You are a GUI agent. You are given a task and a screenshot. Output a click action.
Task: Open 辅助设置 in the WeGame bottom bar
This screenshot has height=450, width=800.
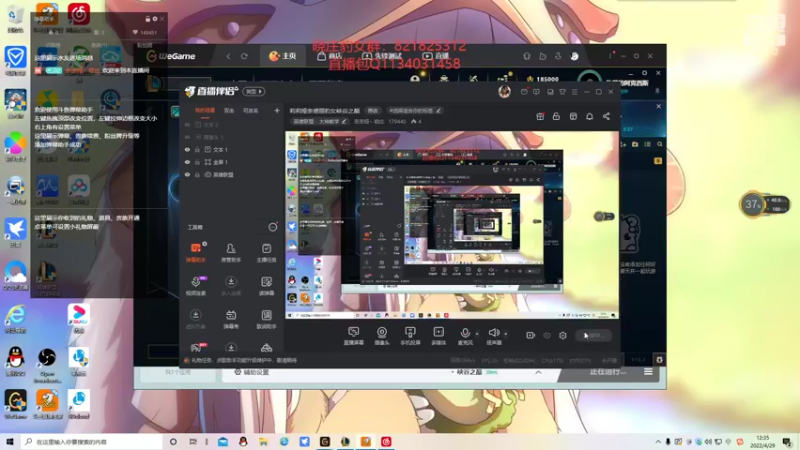[251, 372]
